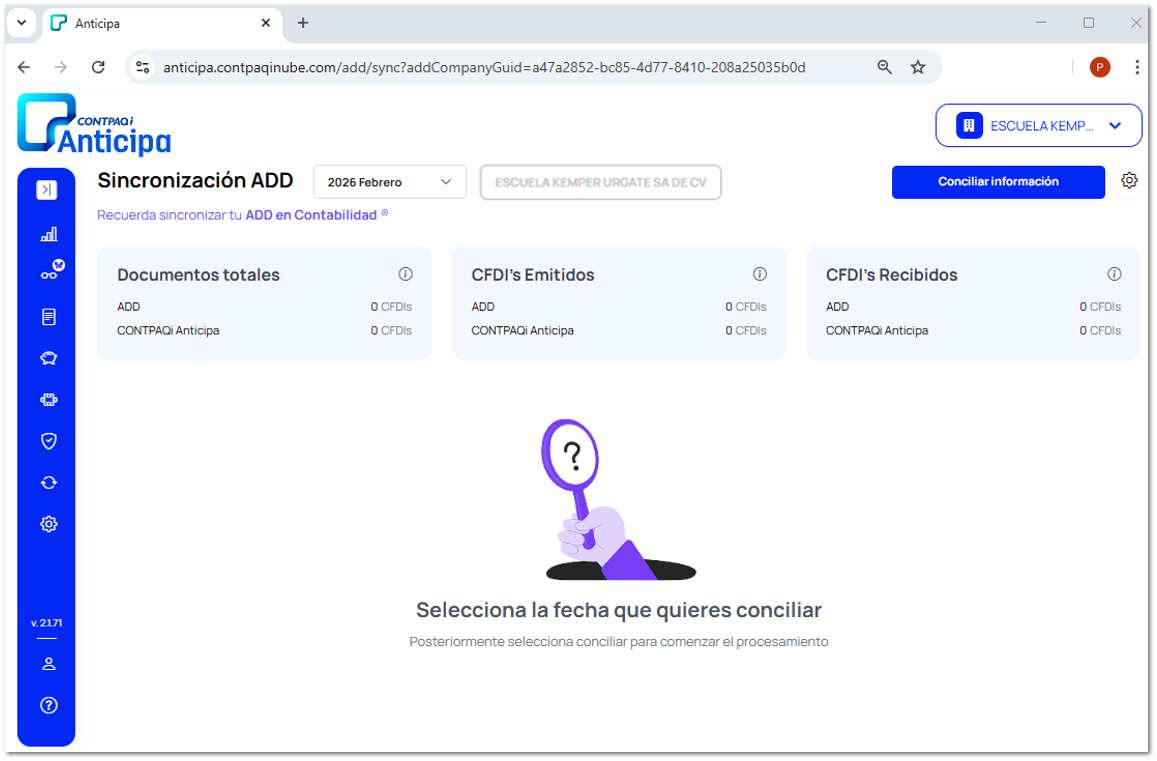
Task: Click the Sincronización ADD title
Action: click(x=196, y=180)
